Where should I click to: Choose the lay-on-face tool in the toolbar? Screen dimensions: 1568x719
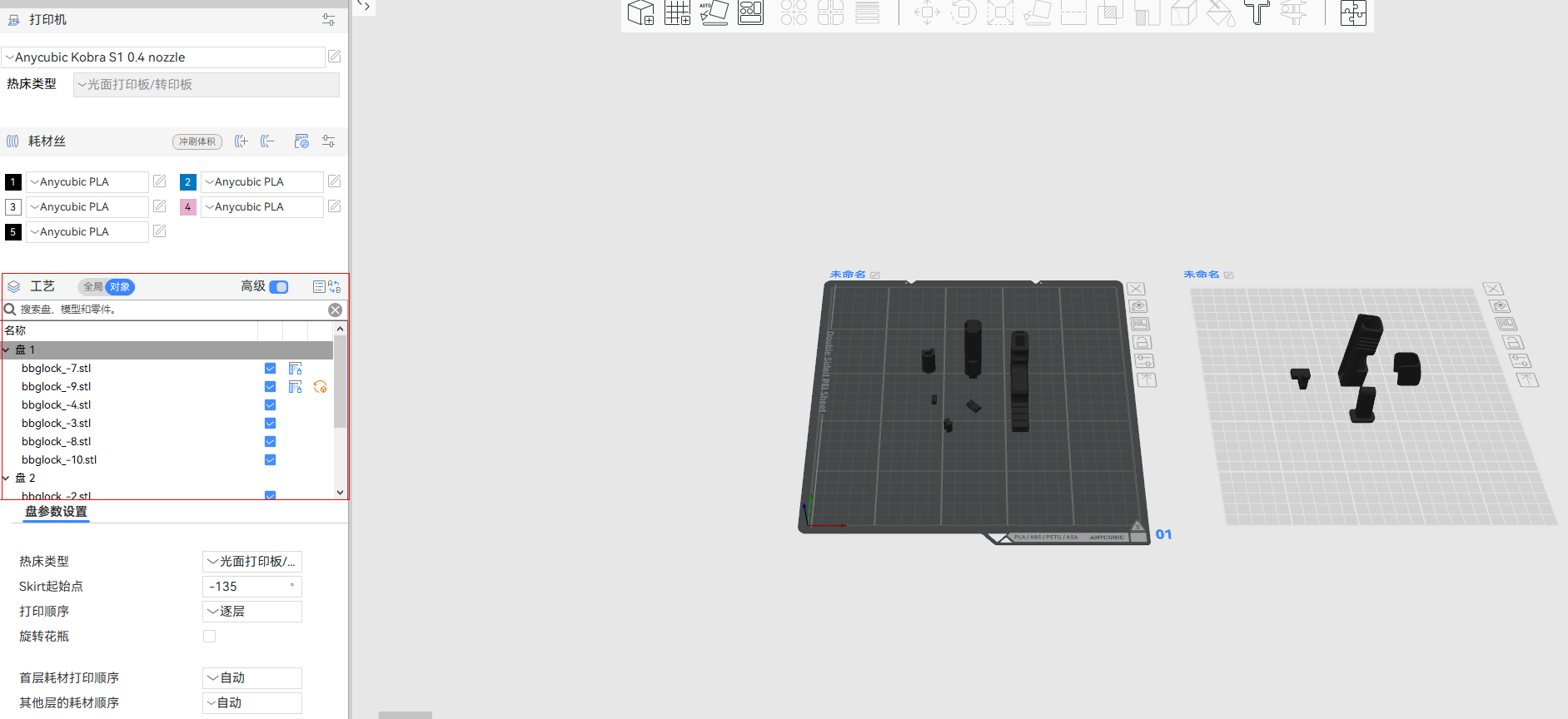pyautogui.click(x=1037, y=12)
